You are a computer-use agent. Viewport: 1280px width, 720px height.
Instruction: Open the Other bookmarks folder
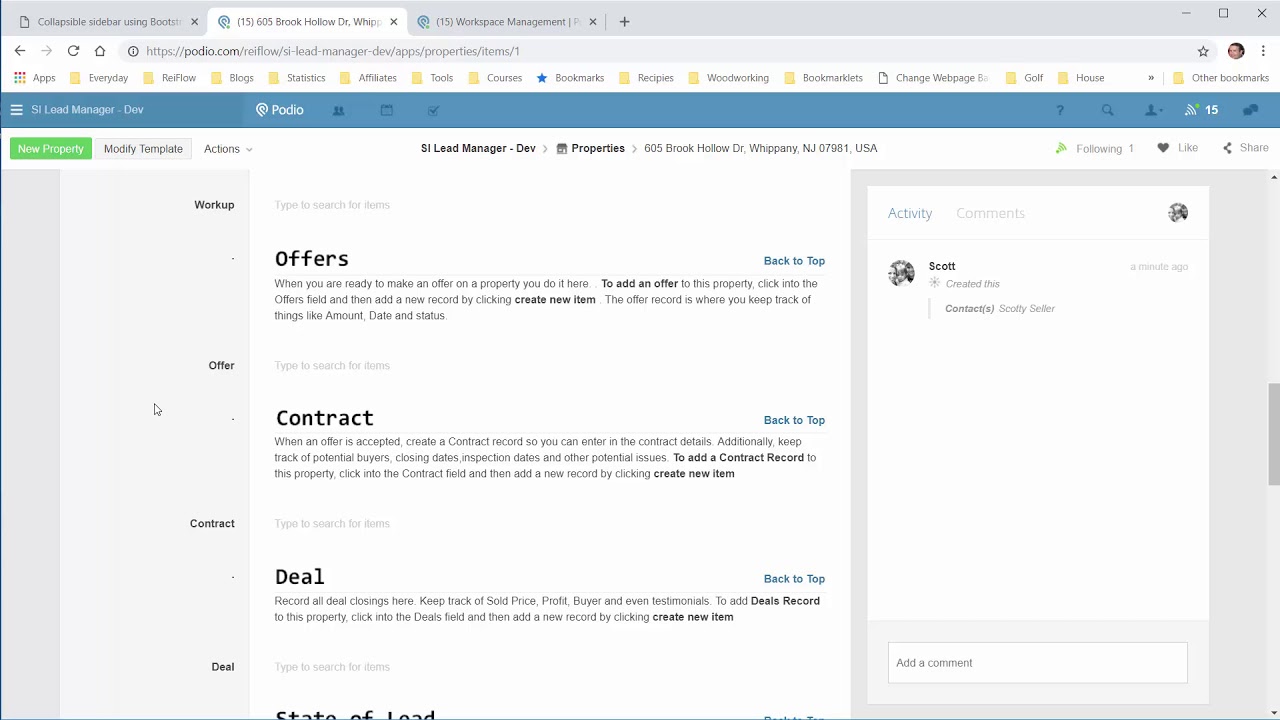click(1220, 78)
